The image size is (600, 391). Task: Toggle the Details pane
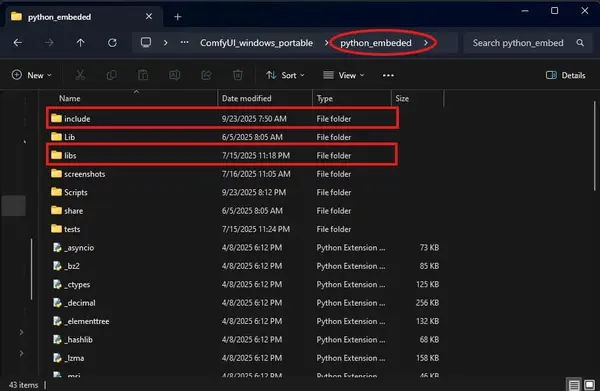tap(566, 75)
